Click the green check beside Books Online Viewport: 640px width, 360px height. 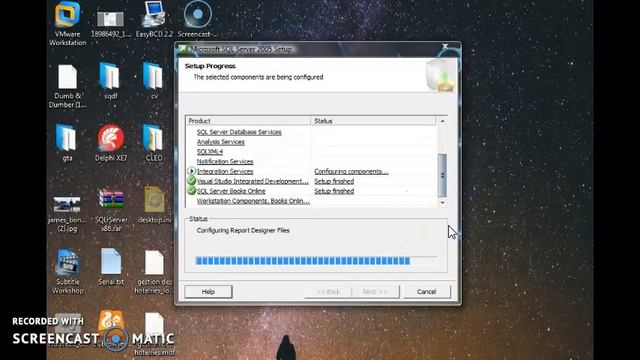tap(191, 190)
